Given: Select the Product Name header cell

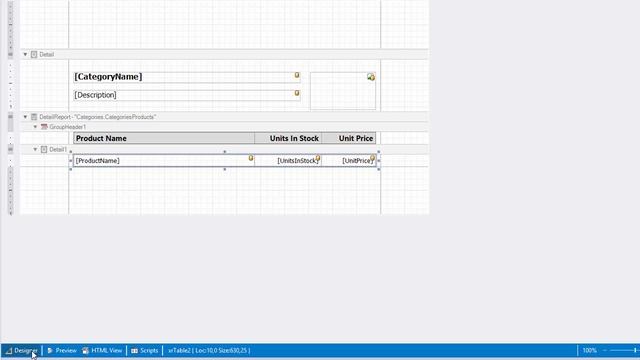Looking at the screenshot, I should [164, 138].
